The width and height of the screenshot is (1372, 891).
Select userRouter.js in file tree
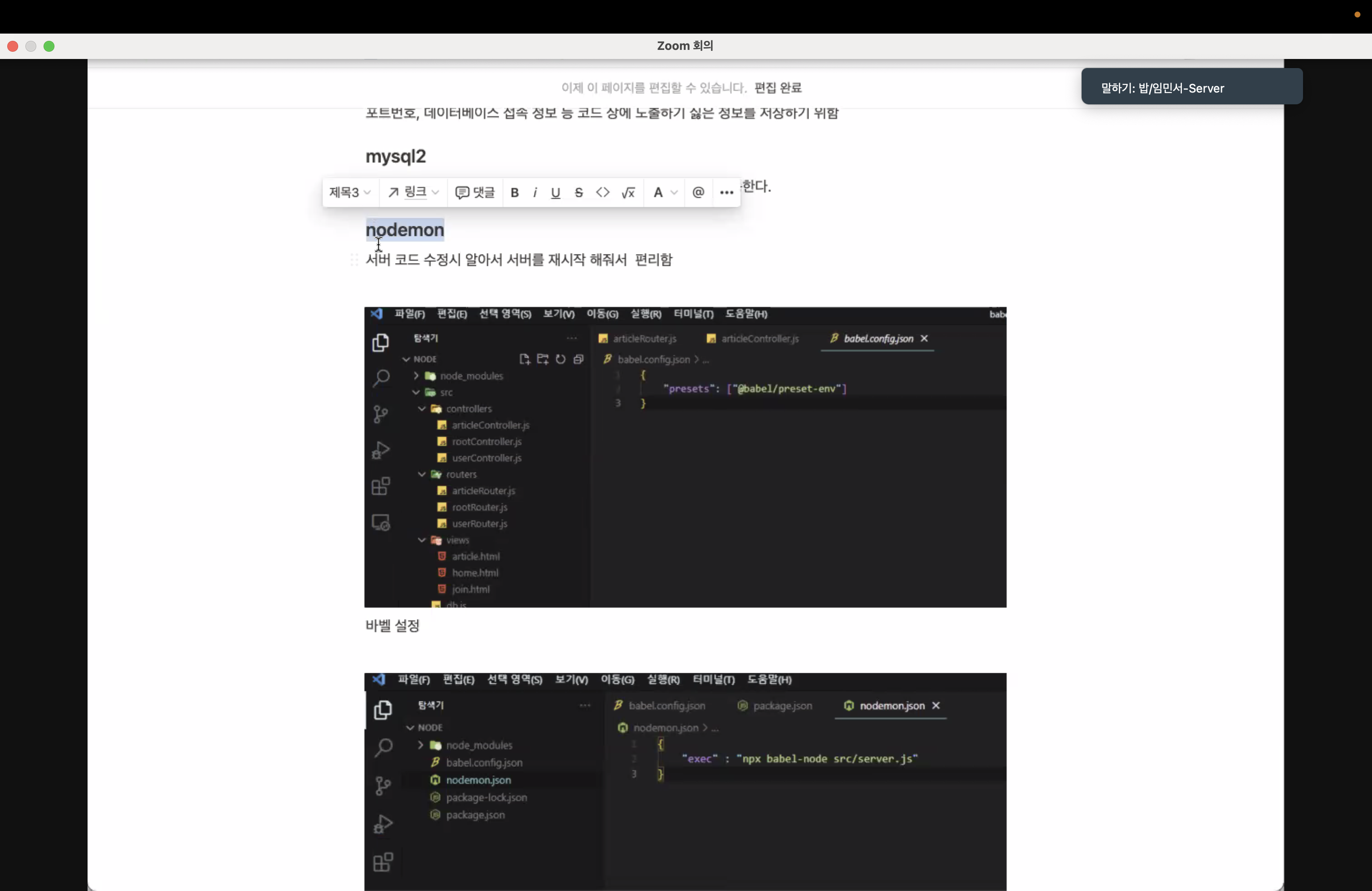[x=479, y=524]
